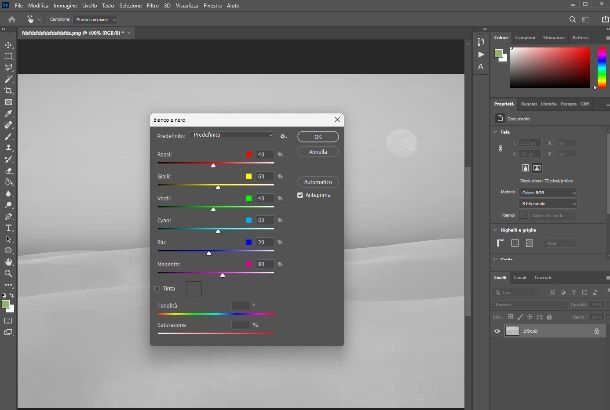This screenshot has height=410, width=610.
Task: Select the Move tool
Action: tap(8, 45)
